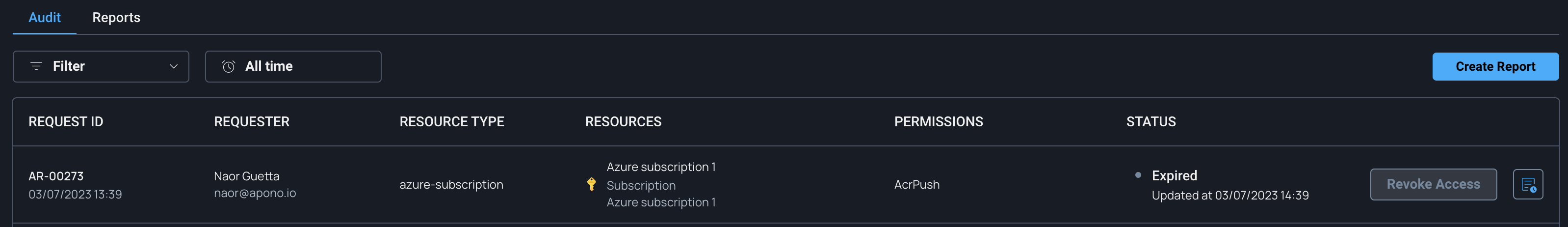Click the RESOURCE TYPE column header
Screen dimensions: 1568x227
click(452, 122)
